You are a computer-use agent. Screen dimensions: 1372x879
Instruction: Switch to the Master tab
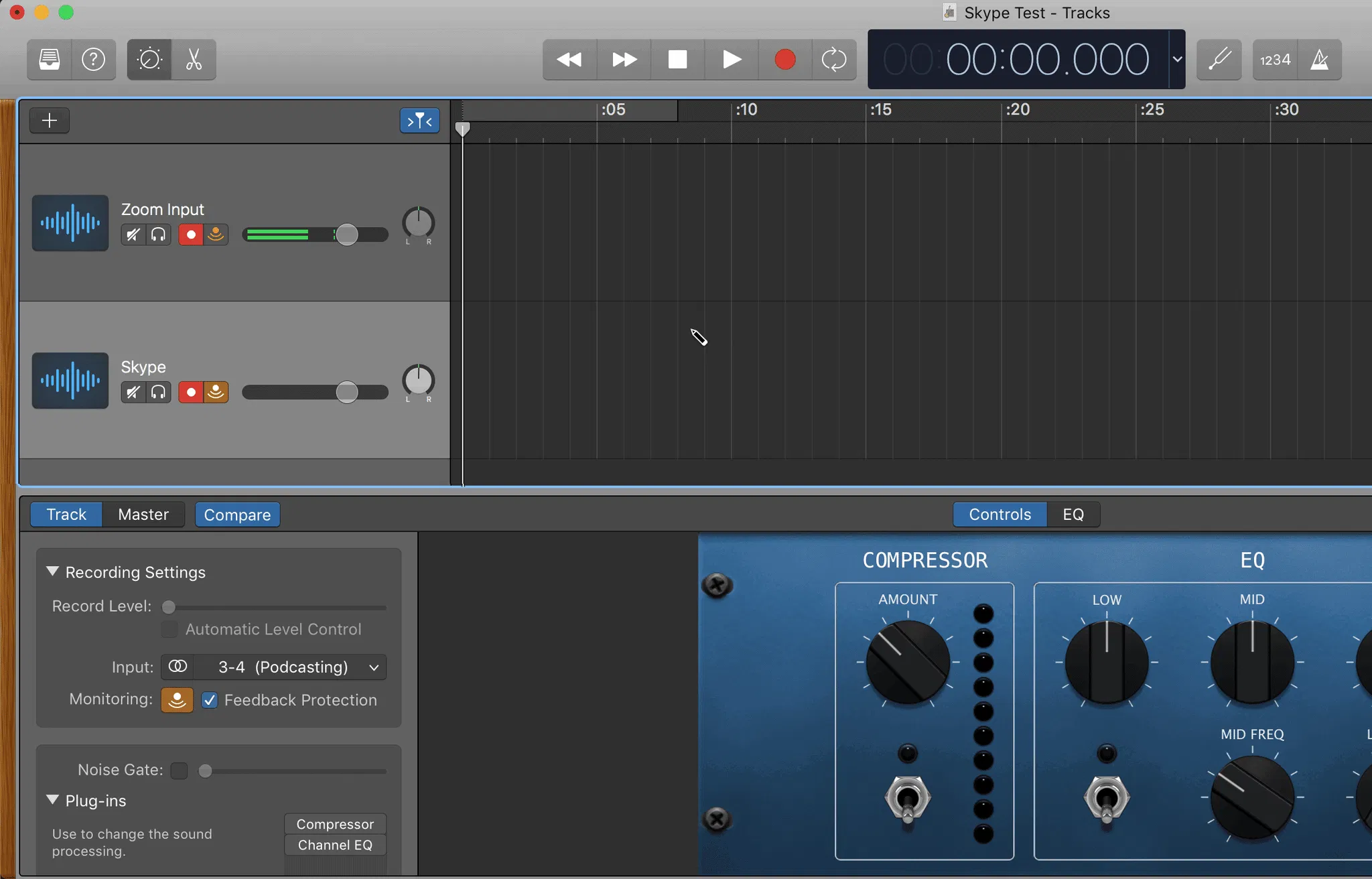(x=143, y=515)
